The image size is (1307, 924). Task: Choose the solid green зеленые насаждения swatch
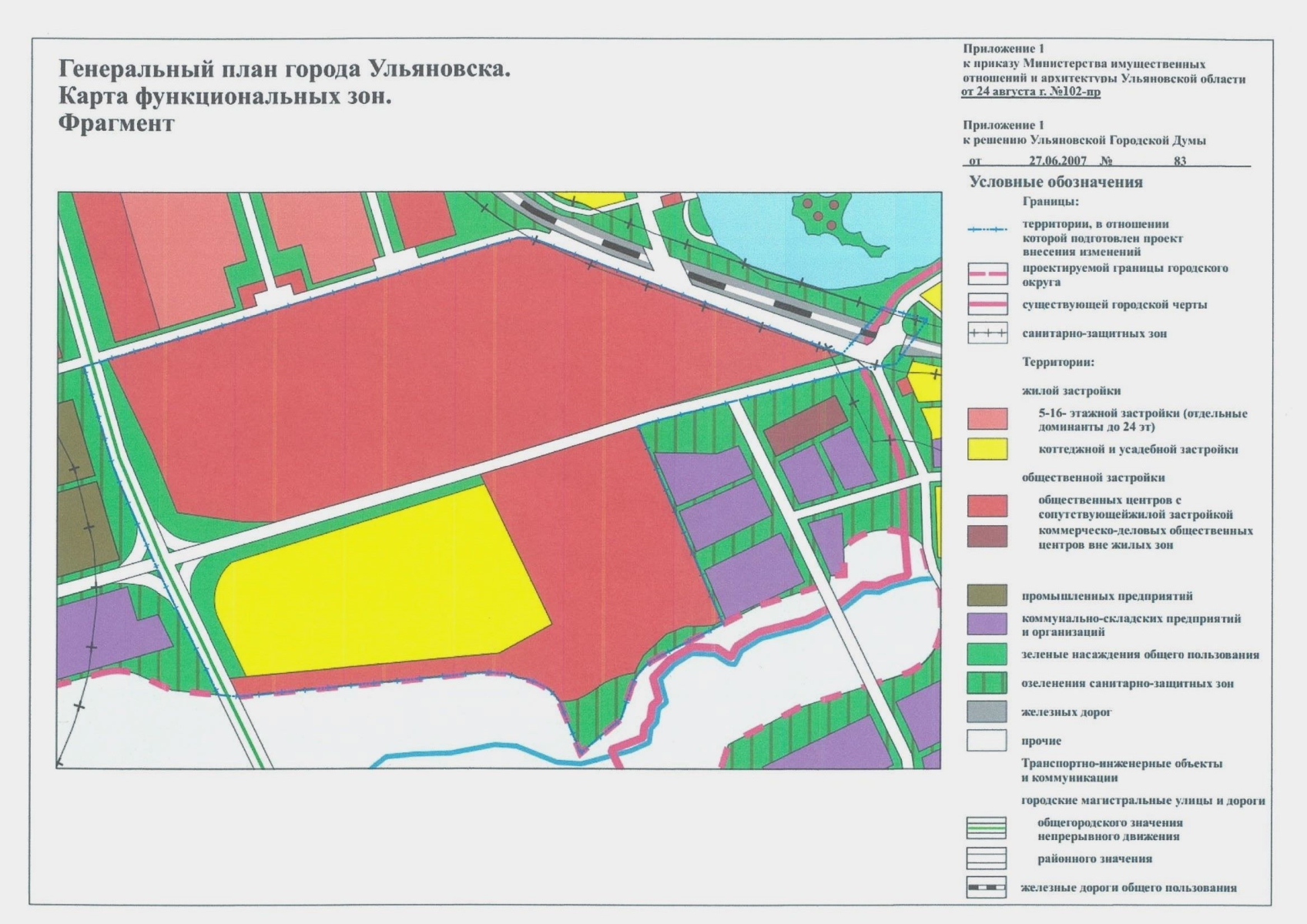987,654
